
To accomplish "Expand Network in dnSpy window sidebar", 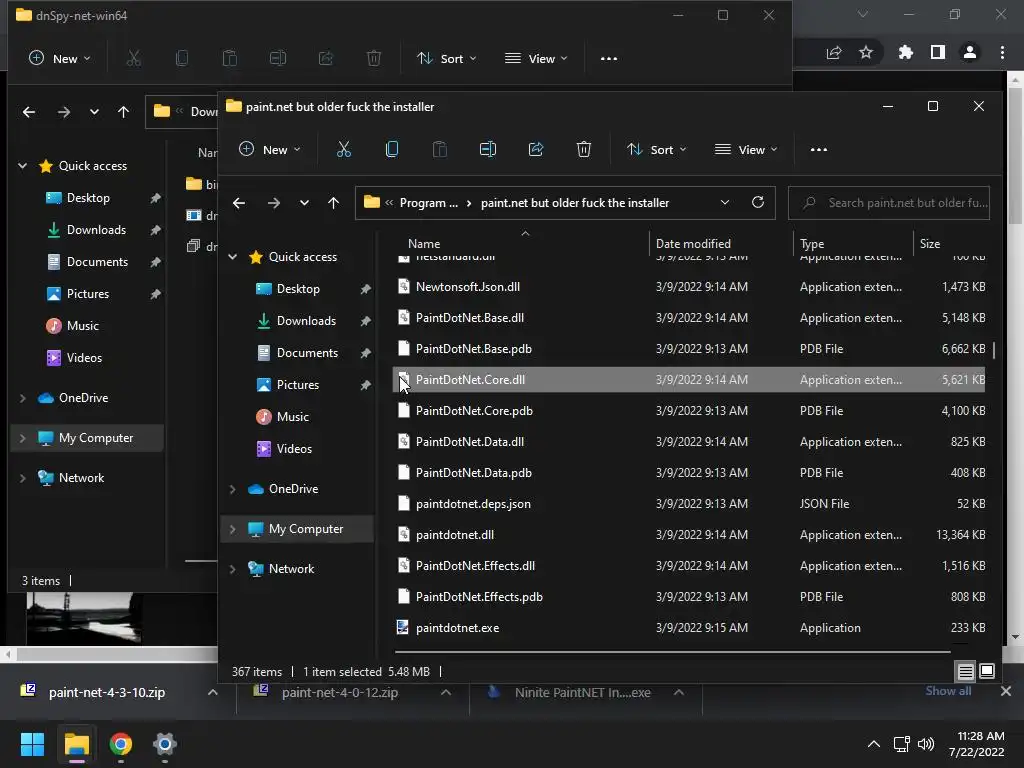I will (23, 478).
